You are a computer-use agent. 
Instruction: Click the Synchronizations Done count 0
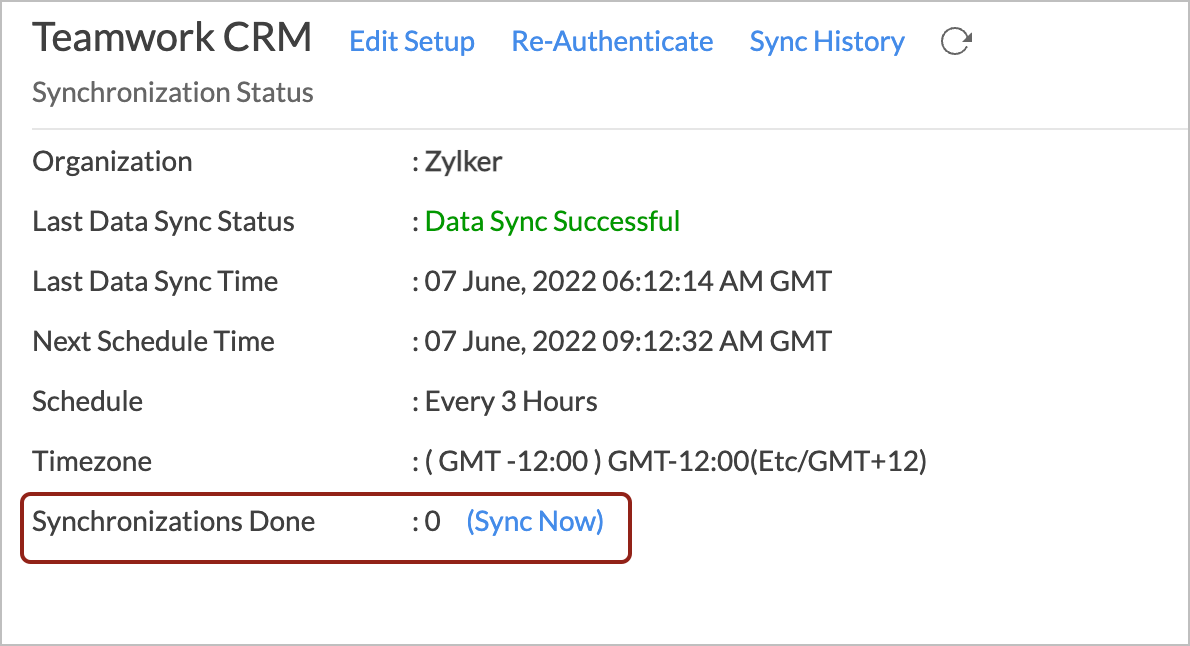click(x=433, y=522)
